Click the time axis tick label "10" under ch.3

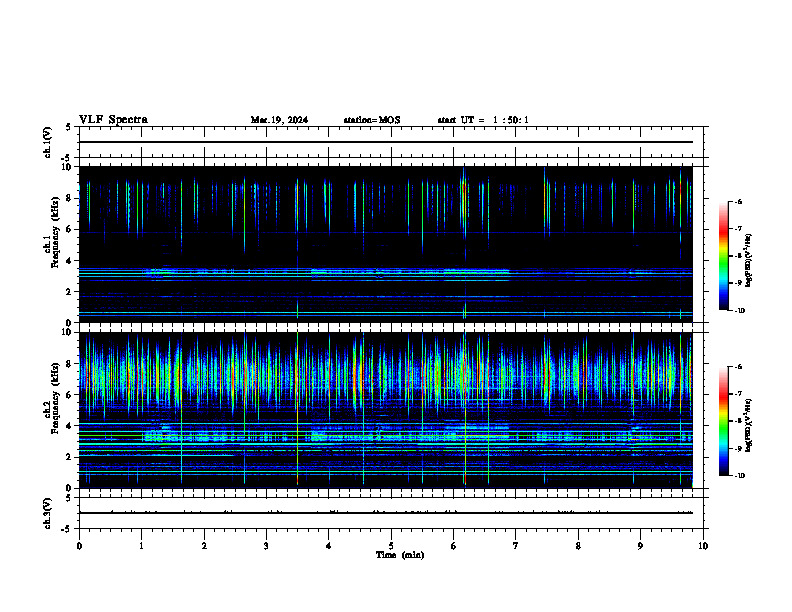click(703, 545)
